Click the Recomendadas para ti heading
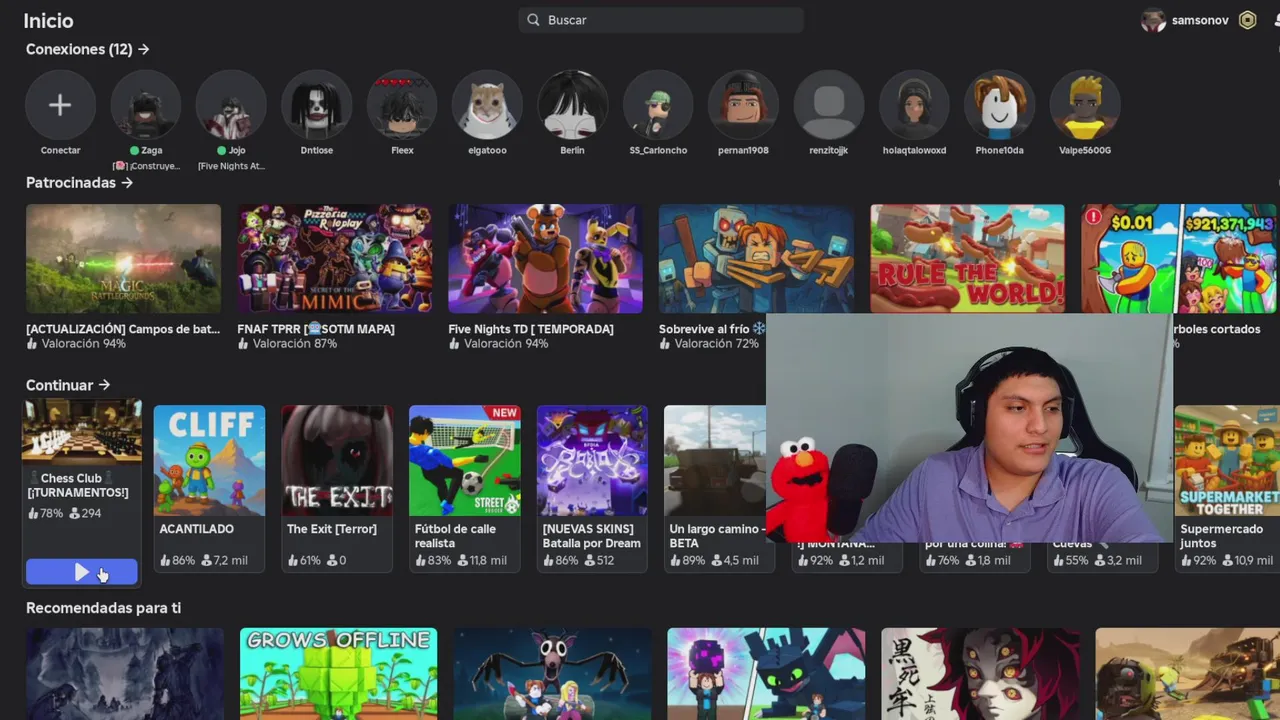 coord(103,608)
